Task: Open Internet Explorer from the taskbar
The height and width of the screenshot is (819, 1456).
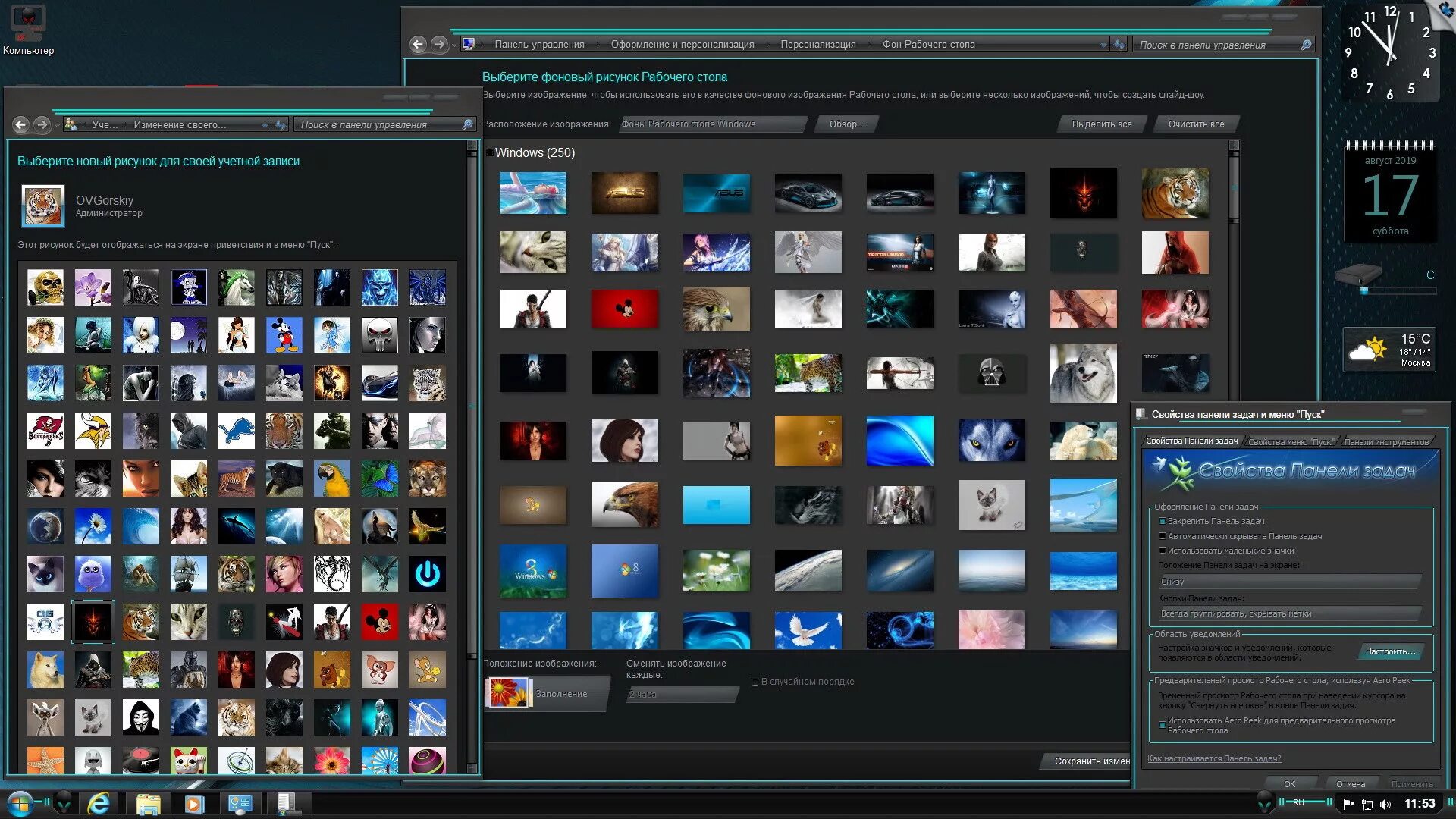Action: pos(99,803)
